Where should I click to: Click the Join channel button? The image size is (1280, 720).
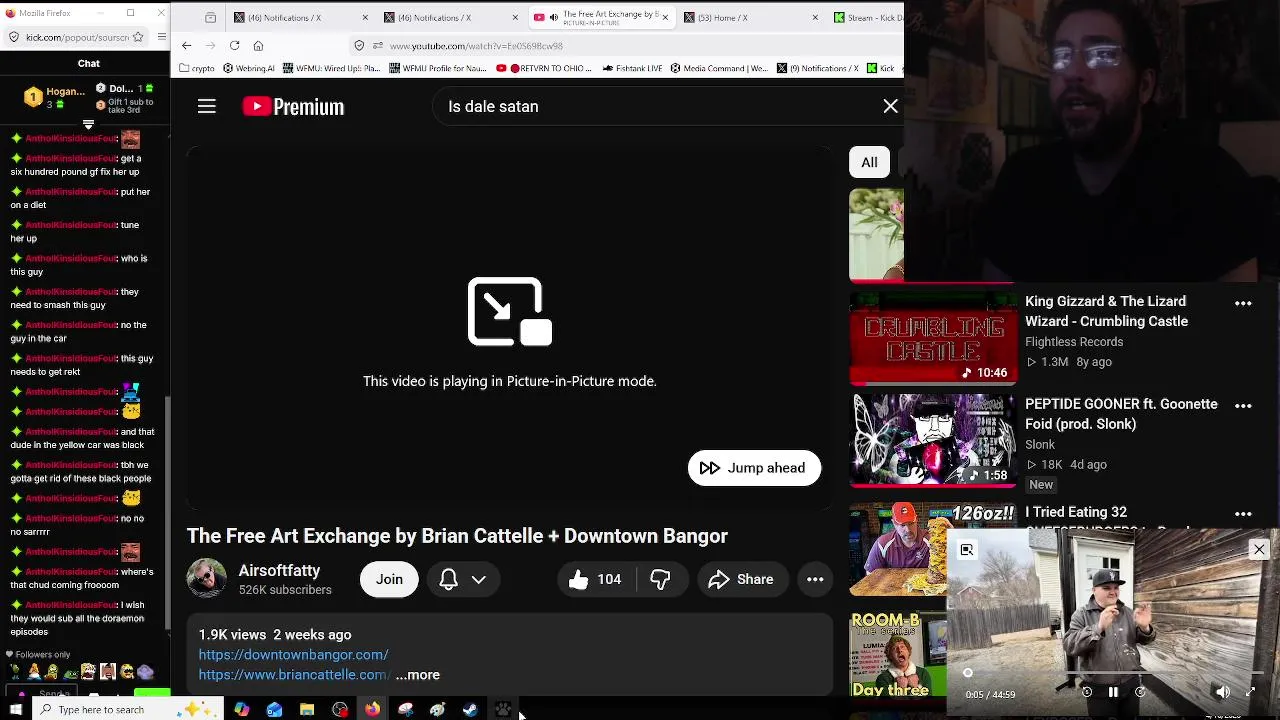[x=389, y=579]
